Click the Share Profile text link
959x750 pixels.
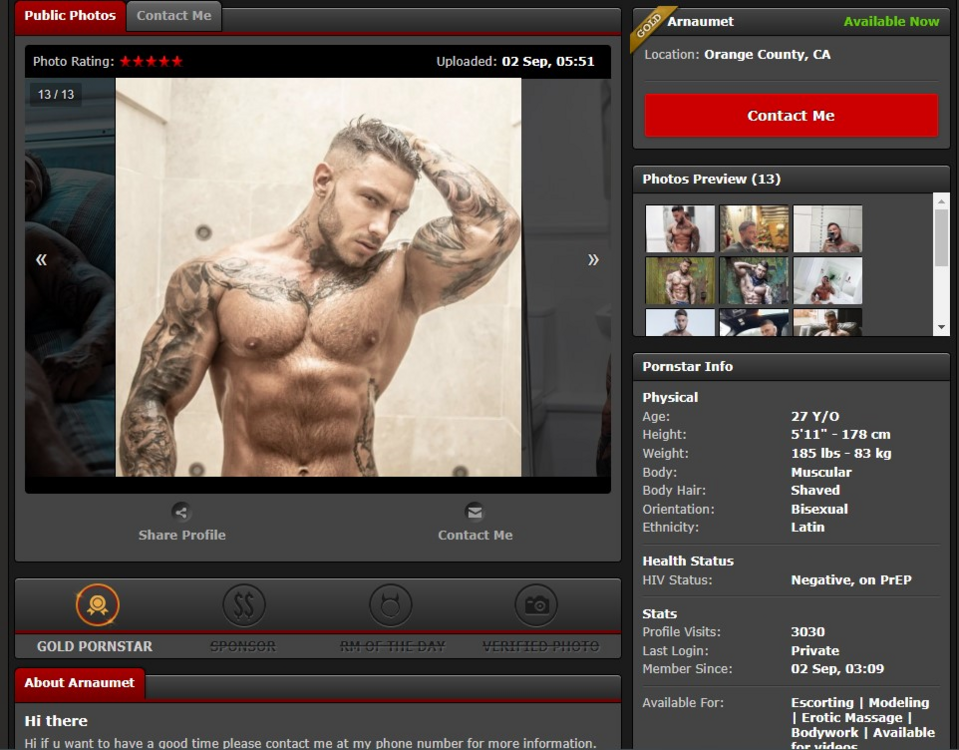coord(182,535)
